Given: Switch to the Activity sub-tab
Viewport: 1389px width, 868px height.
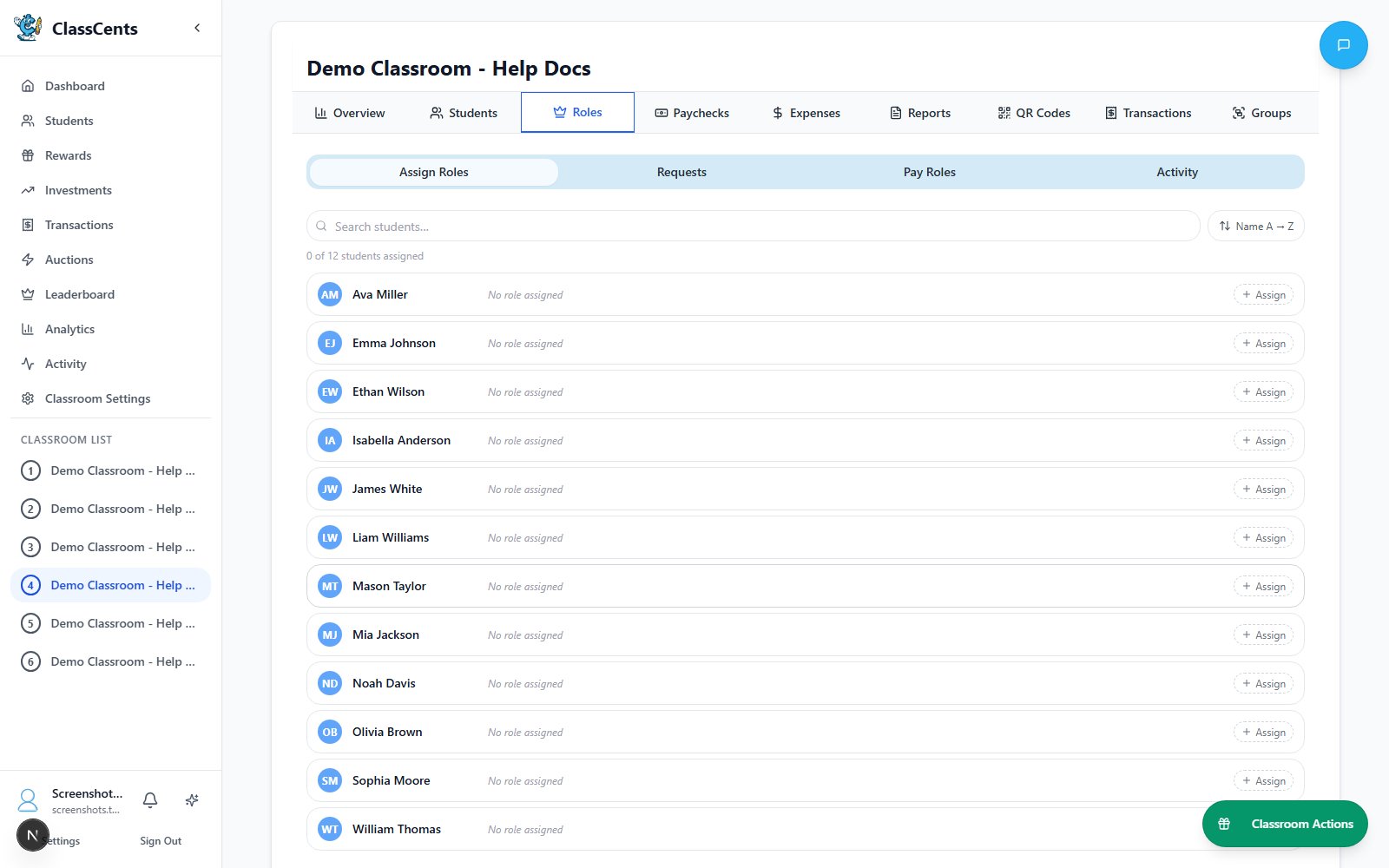Looking at the screenshot, I should (x=1177, y=172).
